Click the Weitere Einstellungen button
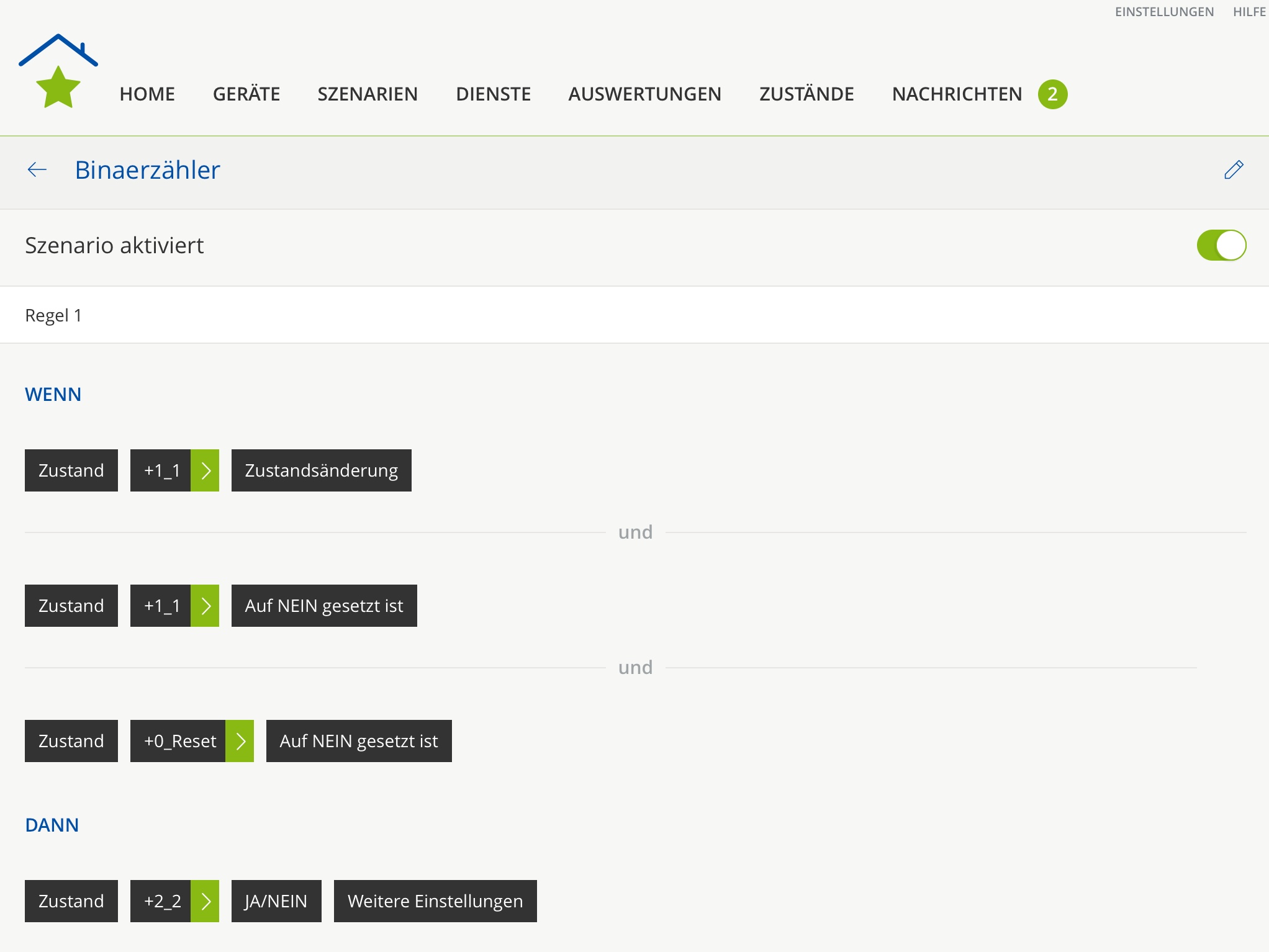Viewport: 1269px width, 952px height. [x=435, y=901]
